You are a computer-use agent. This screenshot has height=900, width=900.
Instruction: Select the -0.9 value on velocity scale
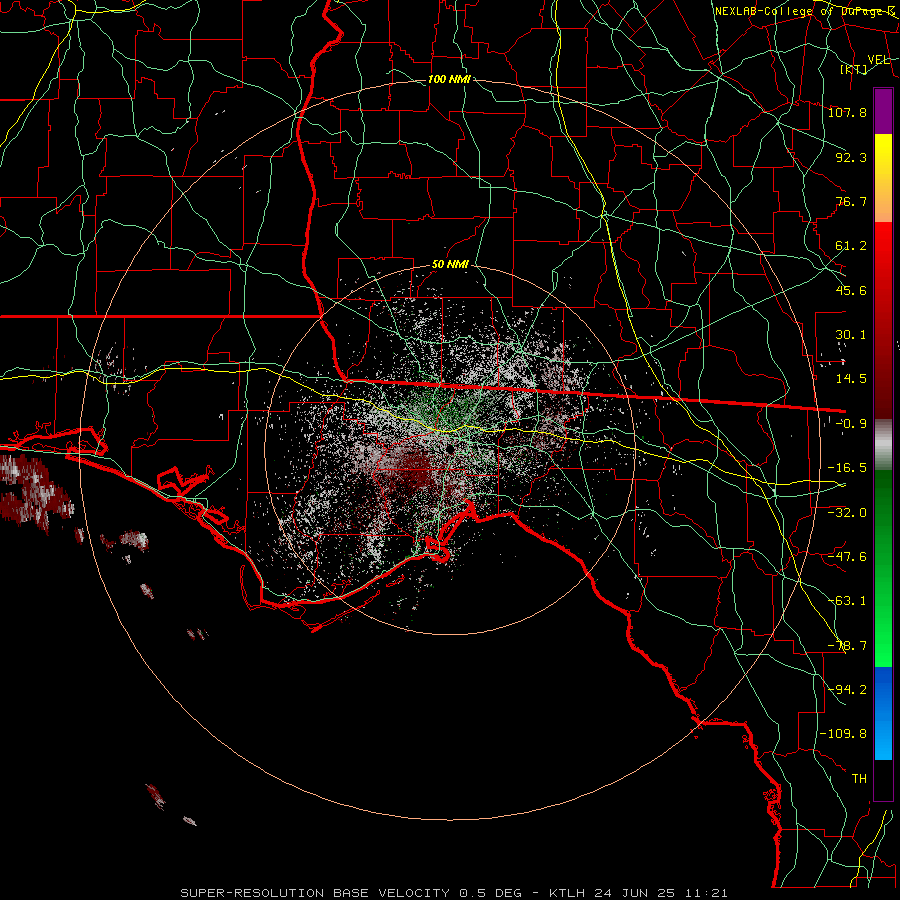click(851, 424)
